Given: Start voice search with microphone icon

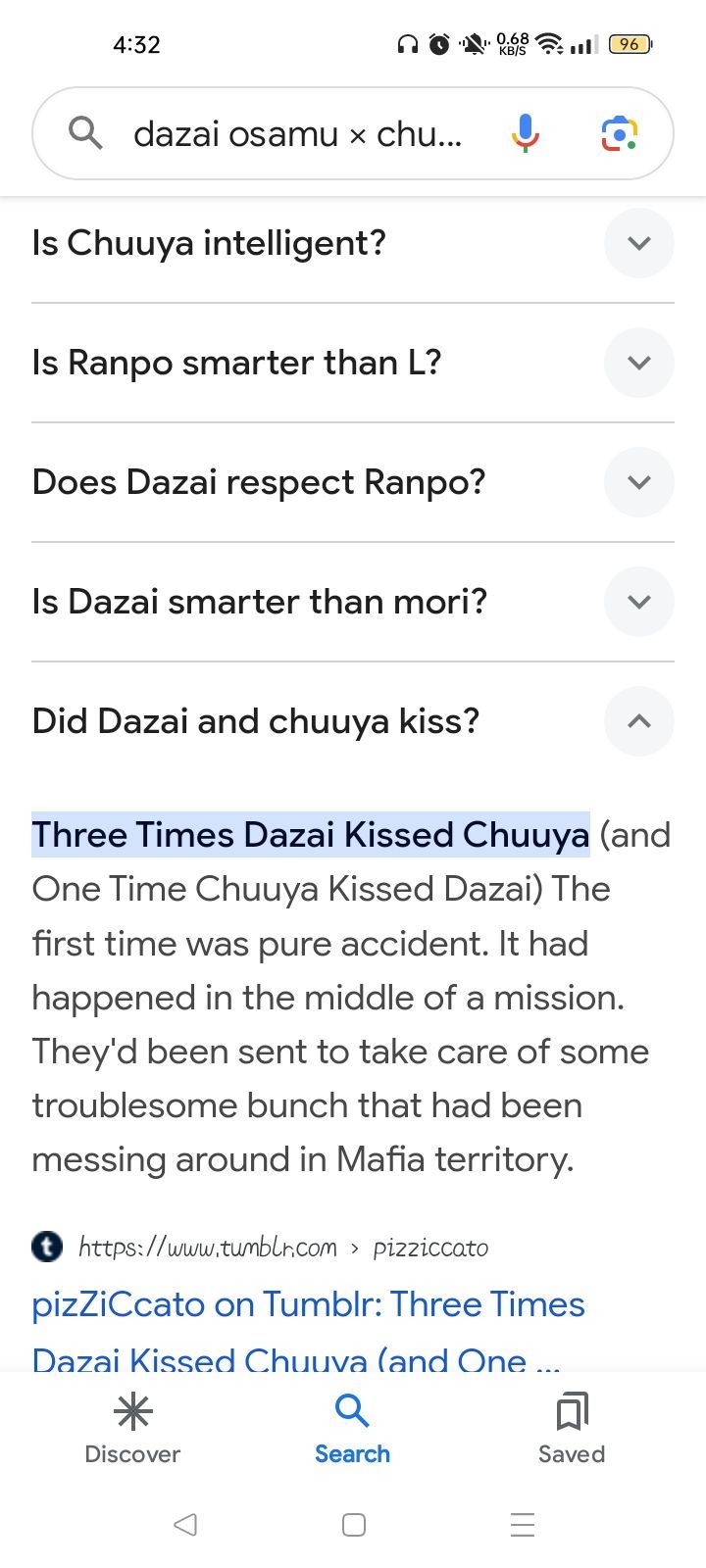Looking at the screenshot, I should click(526, 133).
